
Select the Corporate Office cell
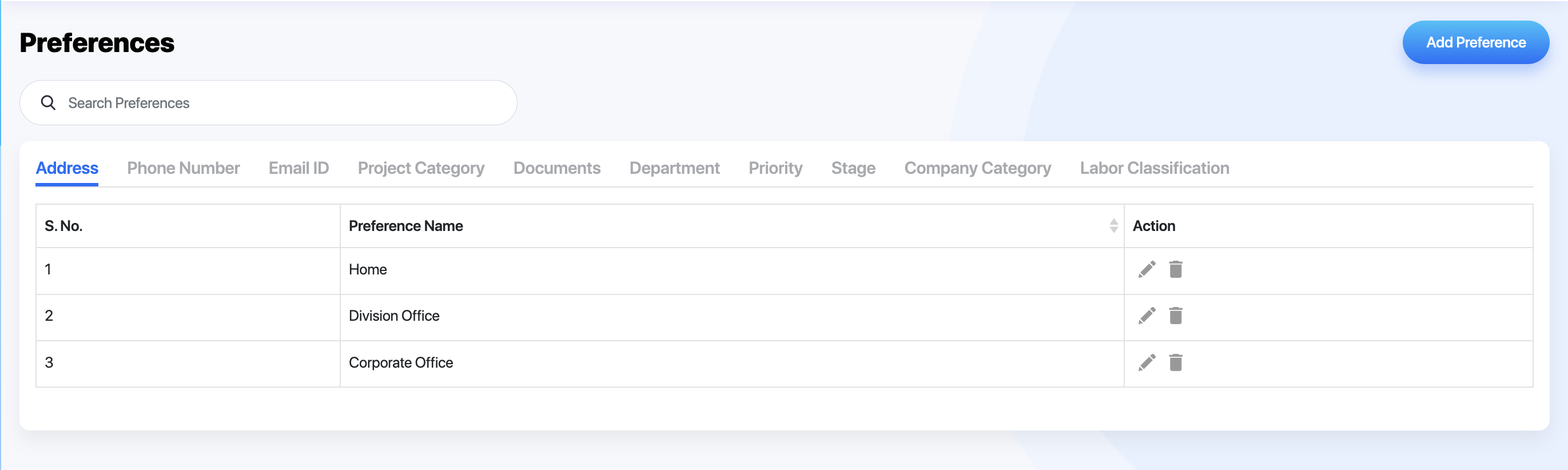click(x=731, y=364)
